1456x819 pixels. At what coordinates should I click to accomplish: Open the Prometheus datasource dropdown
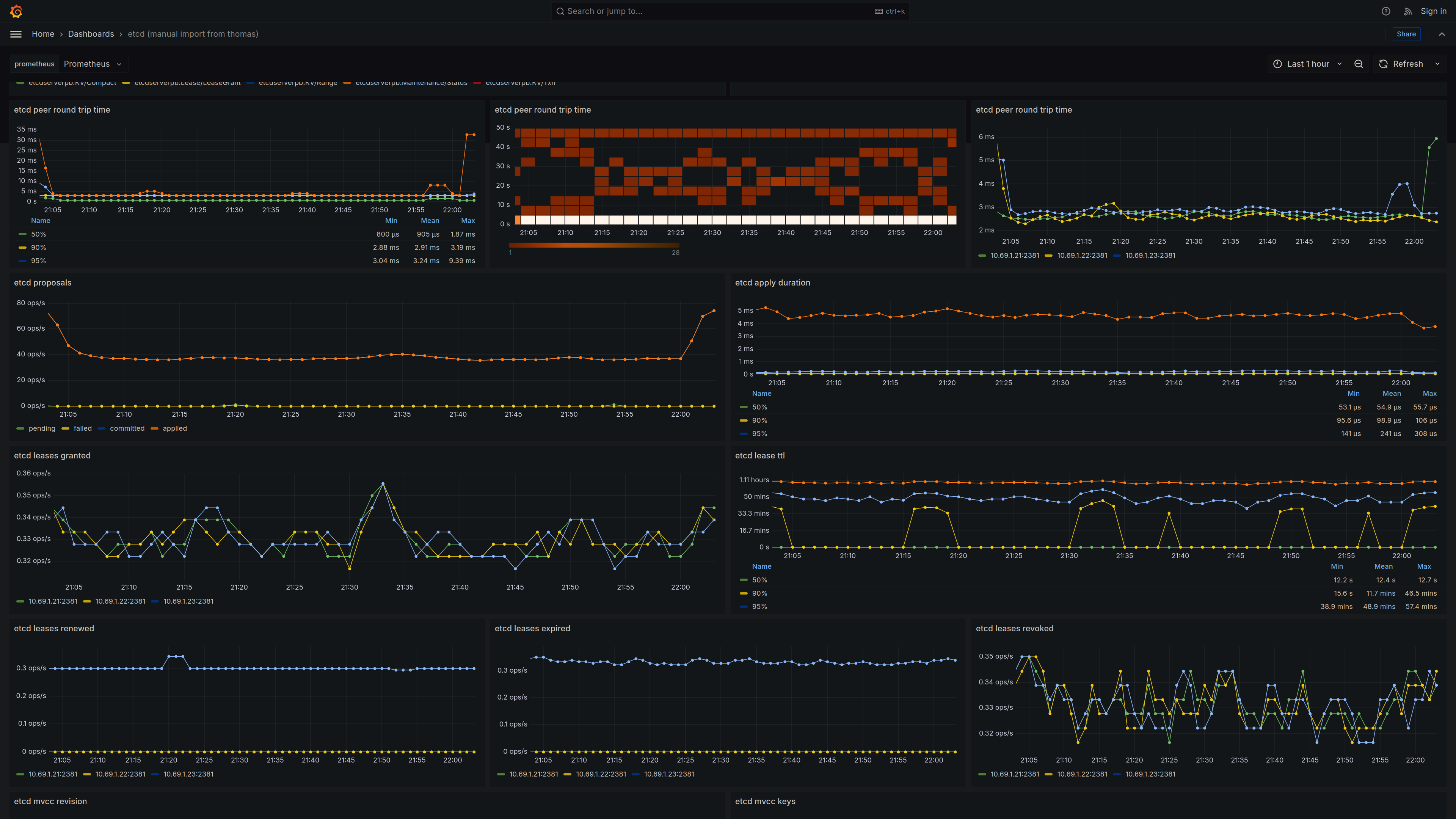(x=93, y=64)
